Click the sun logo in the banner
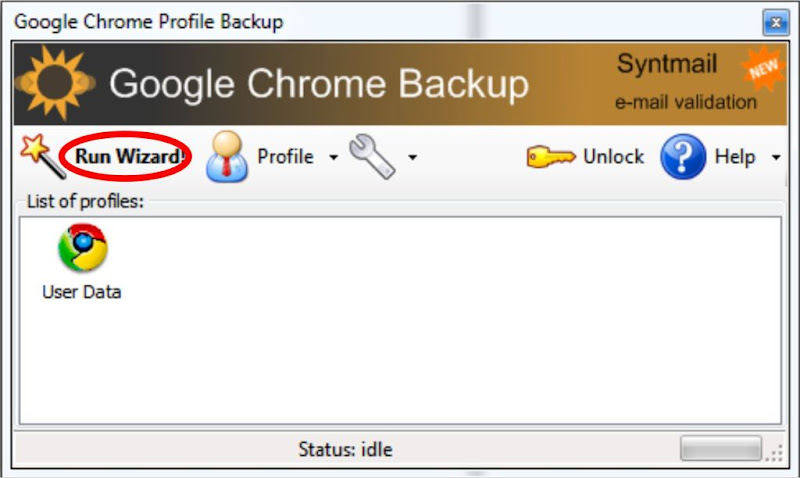800x478 pixels. tap(55, 83)
